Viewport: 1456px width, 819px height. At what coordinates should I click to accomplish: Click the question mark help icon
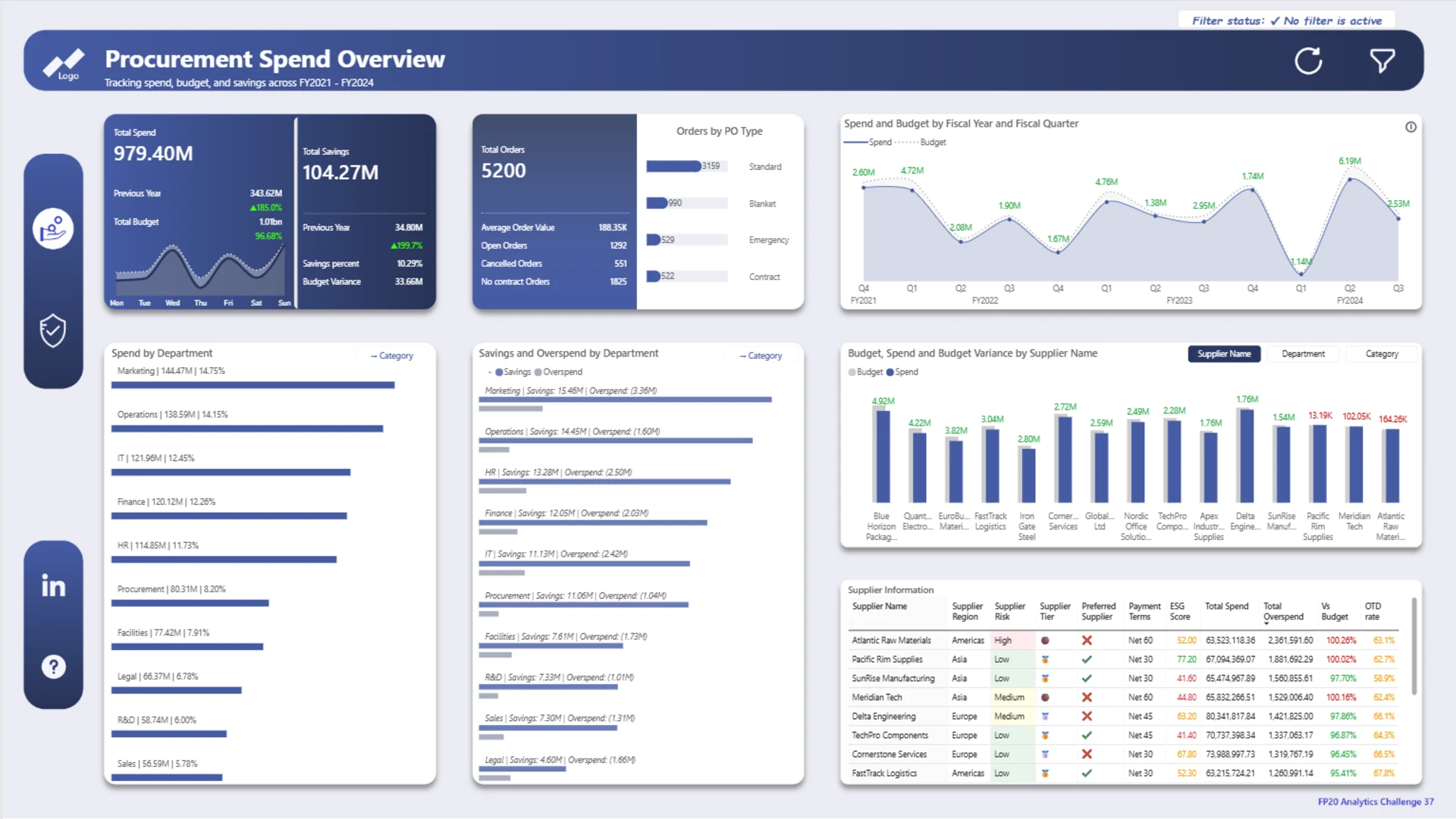pos(53,667)
